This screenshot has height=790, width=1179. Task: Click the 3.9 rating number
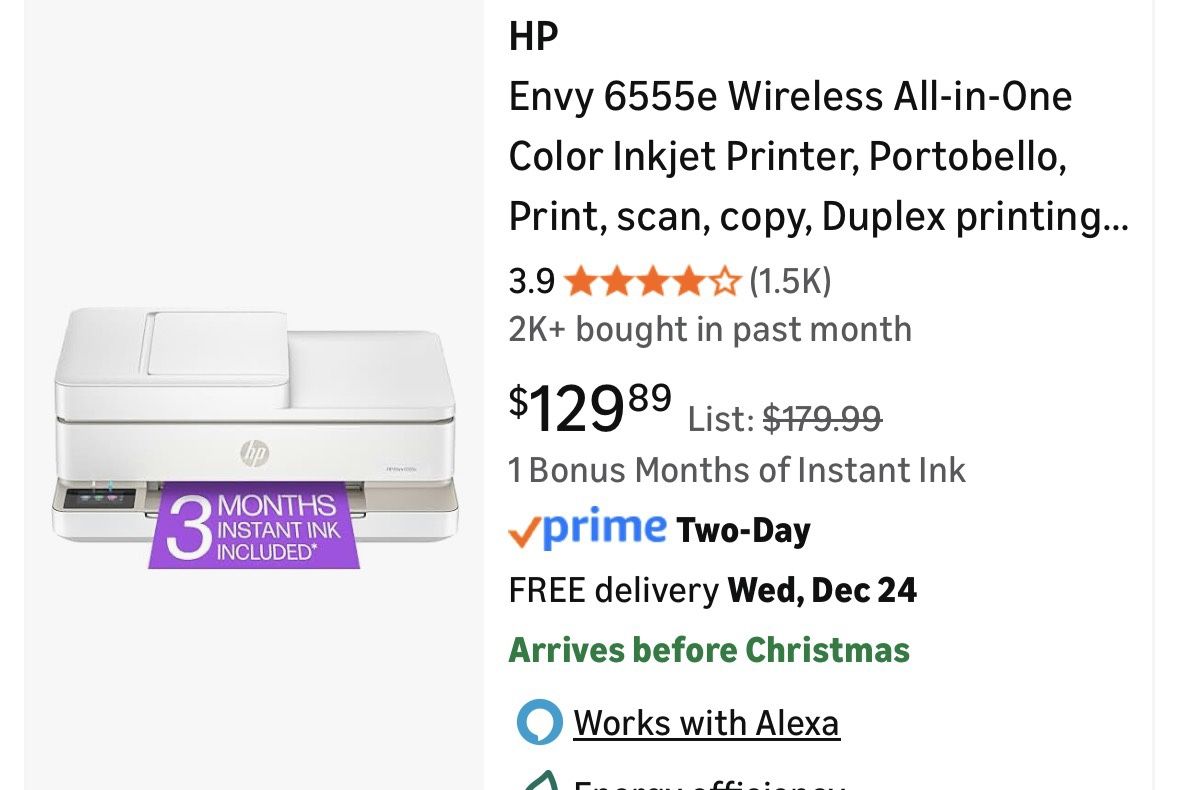point(531,282)
